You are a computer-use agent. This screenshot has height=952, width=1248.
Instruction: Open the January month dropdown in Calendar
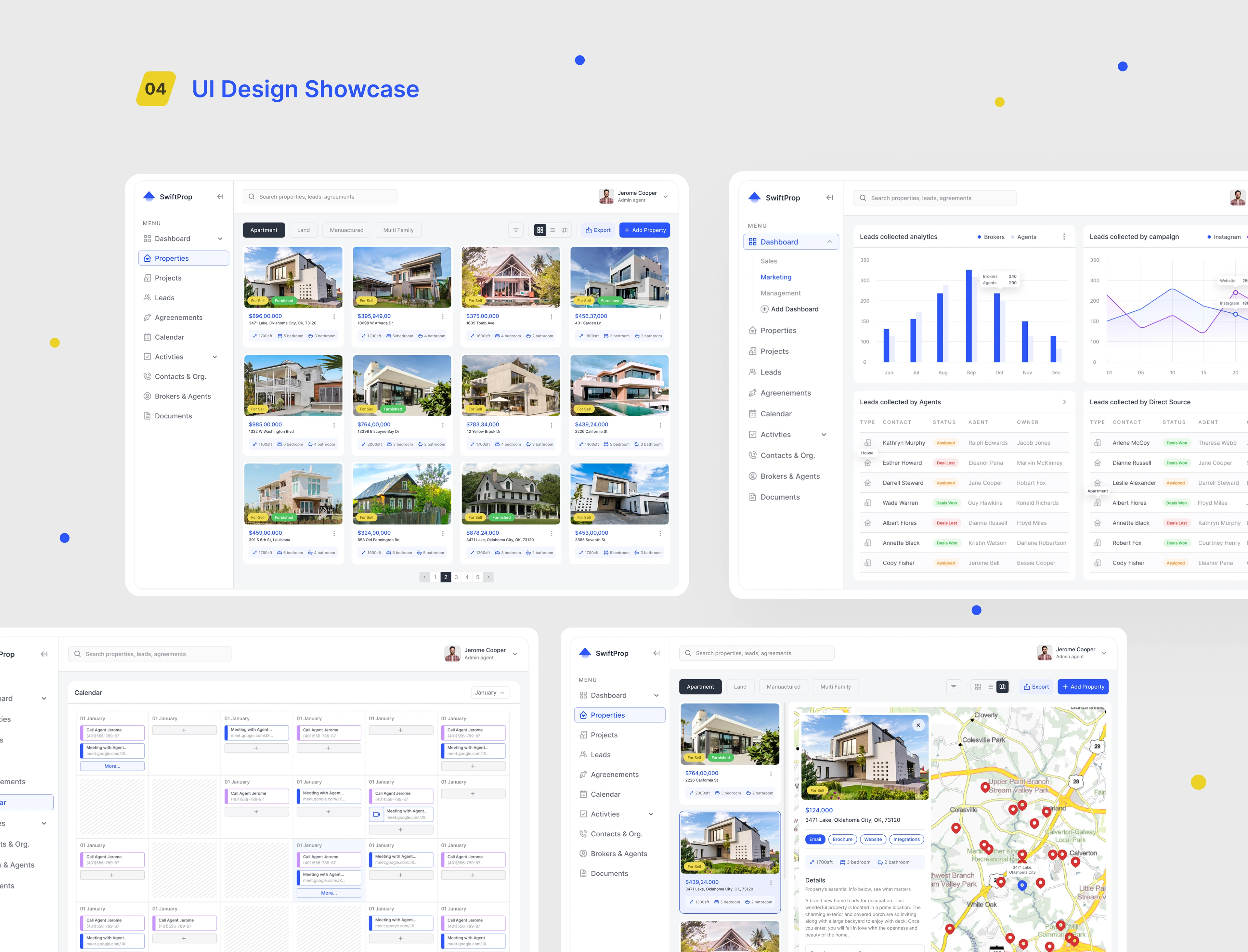(490, 692)
